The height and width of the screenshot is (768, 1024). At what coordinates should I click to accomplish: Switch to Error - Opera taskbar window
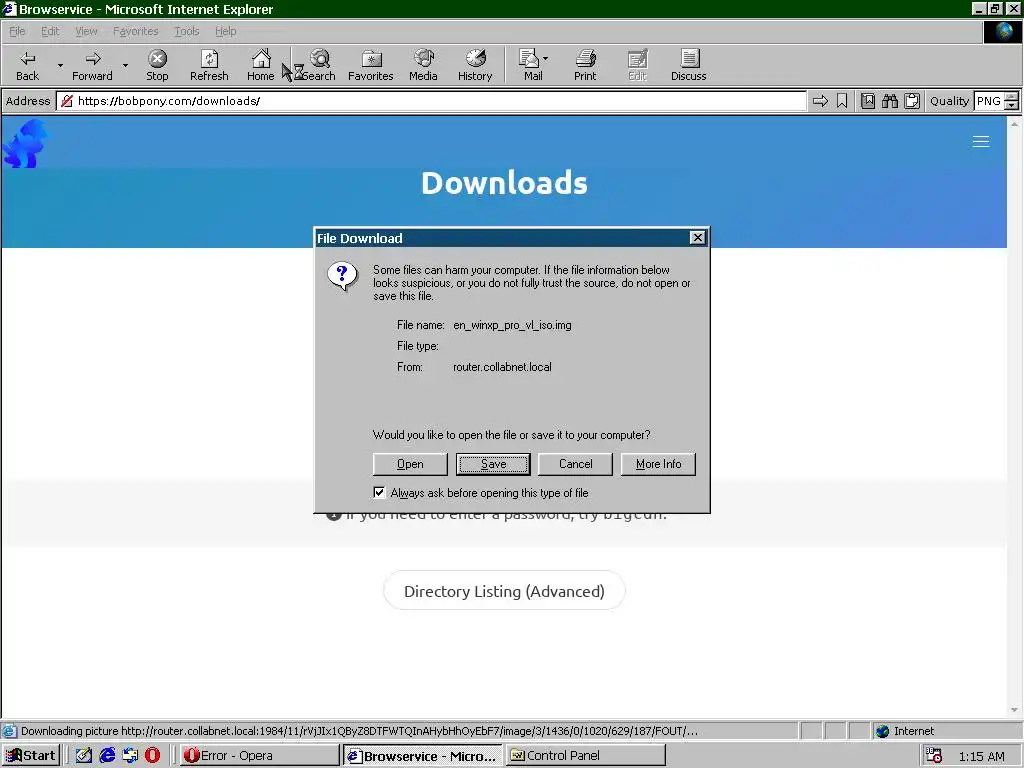(259, 756)
